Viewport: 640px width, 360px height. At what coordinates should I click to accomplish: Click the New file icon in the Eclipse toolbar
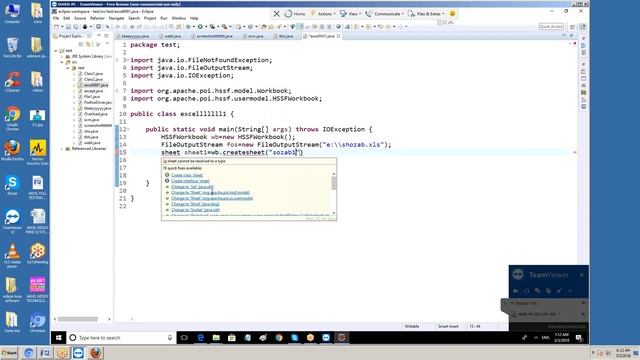pyautogui.click(x=57, y=27)
